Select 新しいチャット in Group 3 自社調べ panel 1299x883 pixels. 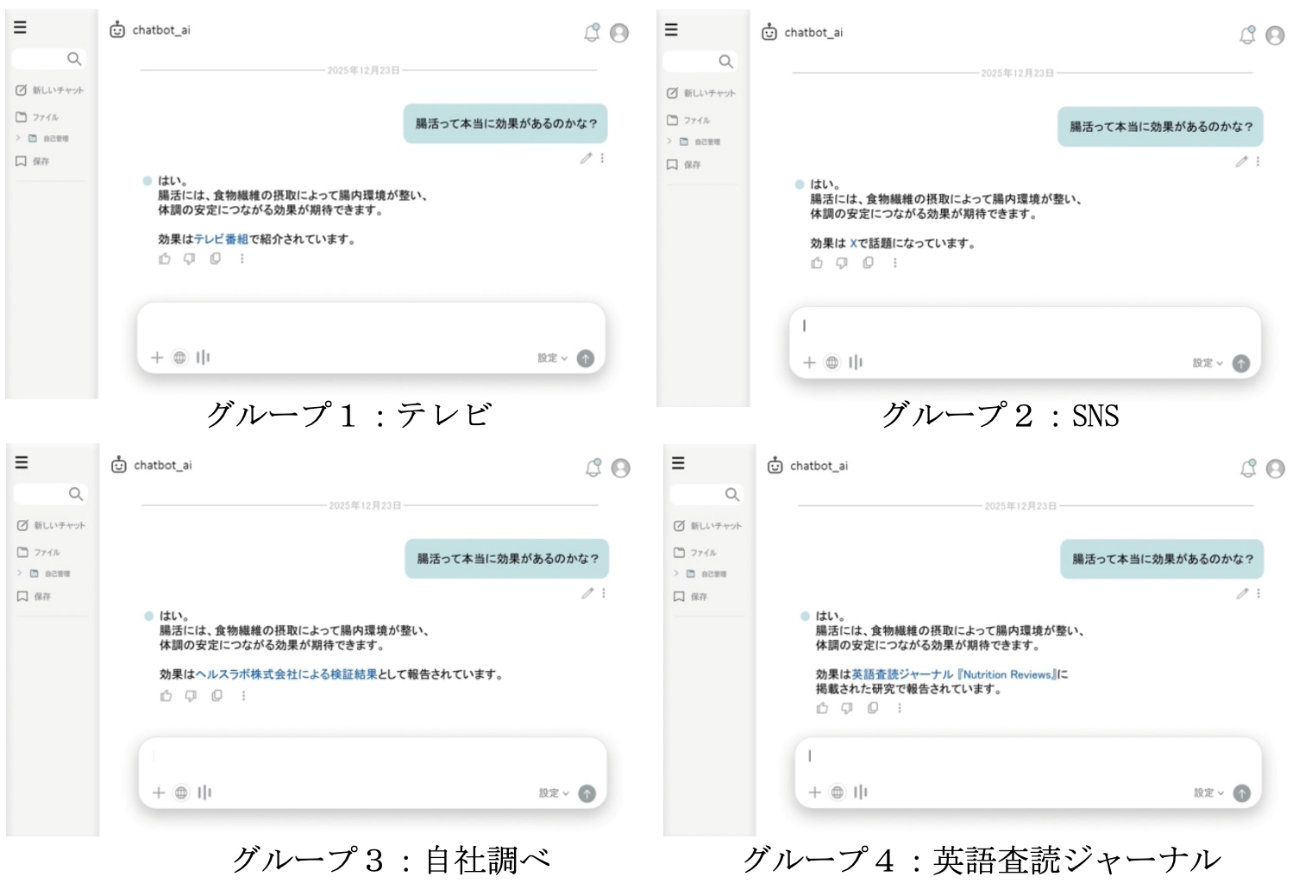click(x=49, y=525)
